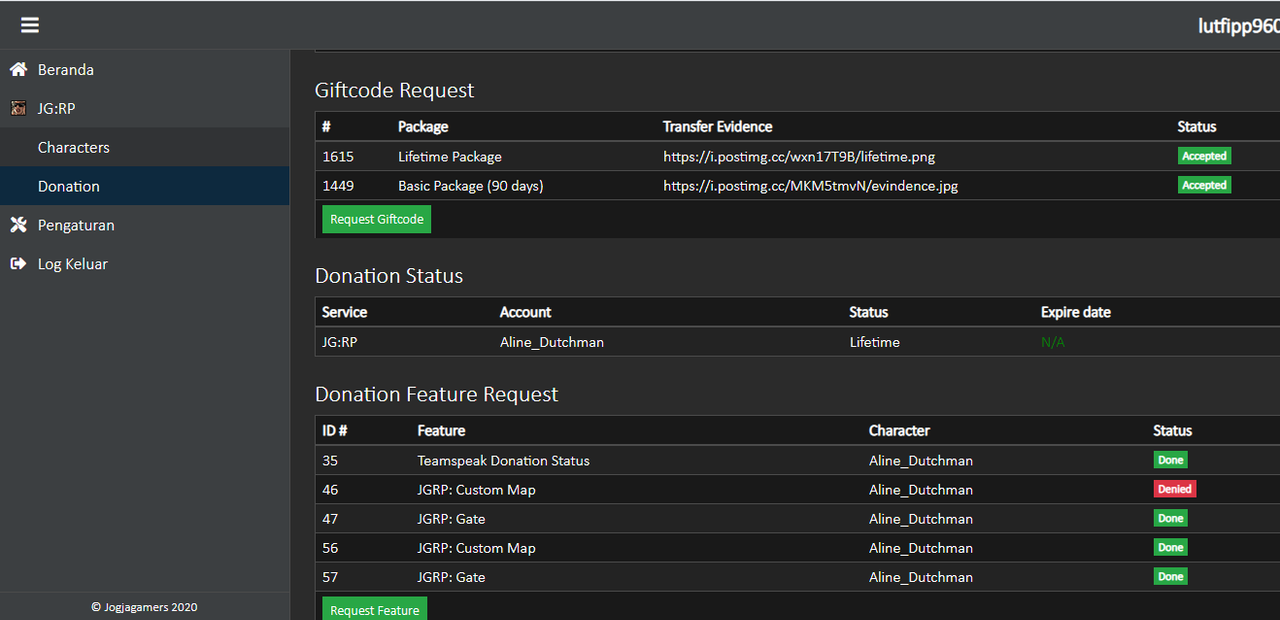This screenshot has height=620, width=1280.
Task: Select the Lifetime Package cell
Action: click(450, 157)
